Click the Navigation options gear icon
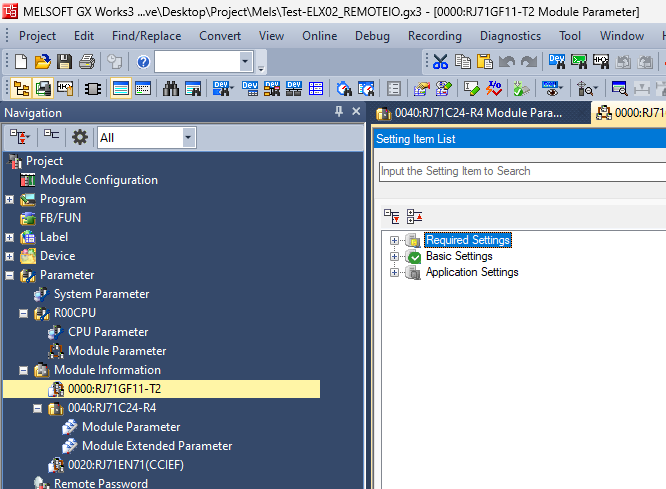666x489 pixels. pos(79,137)
